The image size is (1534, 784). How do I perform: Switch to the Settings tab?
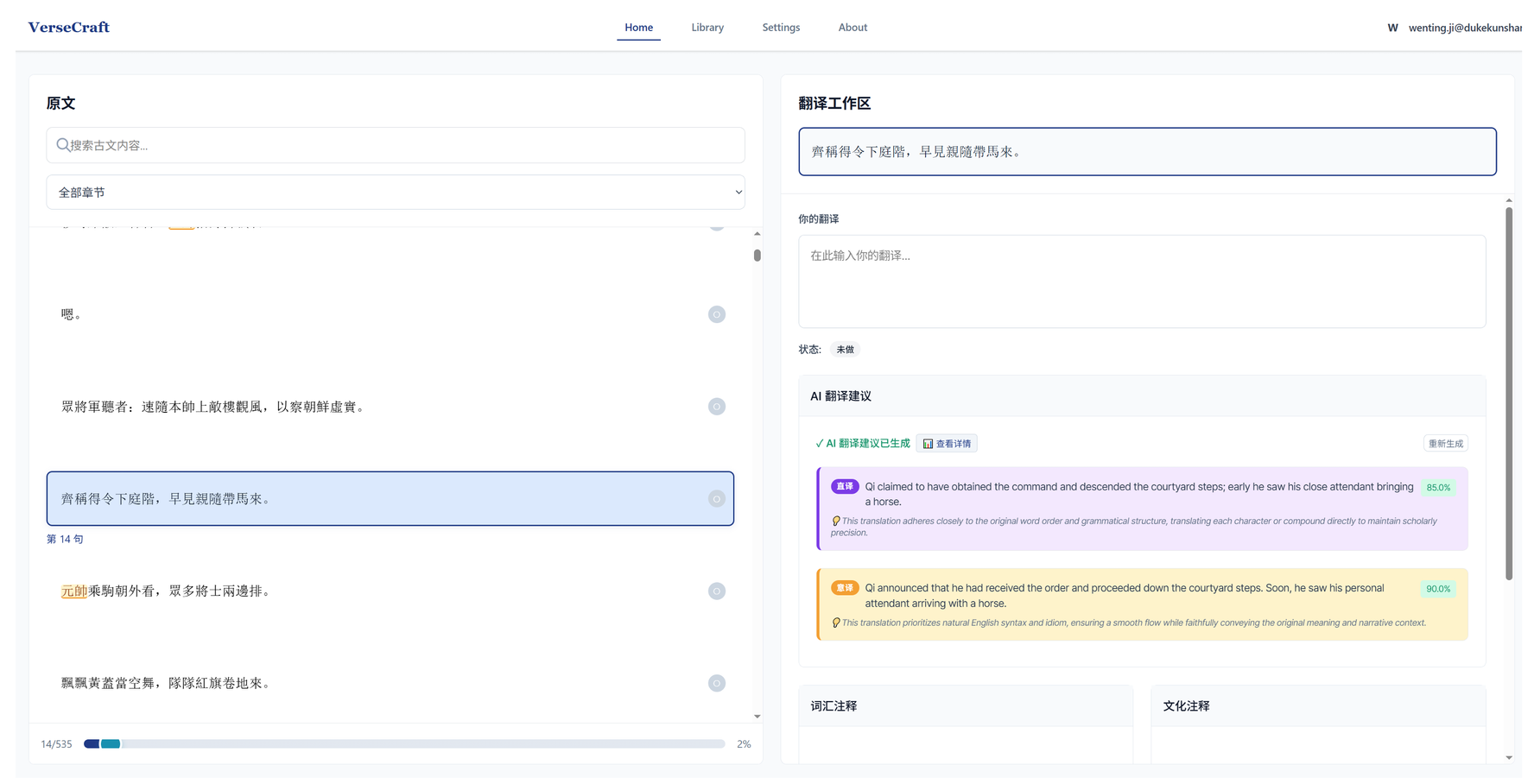tap(781, 28)
